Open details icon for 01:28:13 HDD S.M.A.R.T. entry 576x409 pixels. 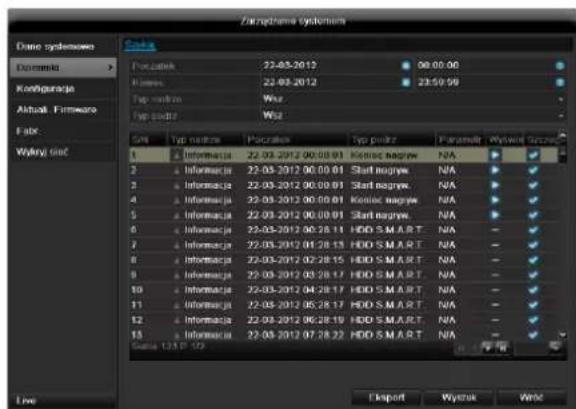[533, 245]
